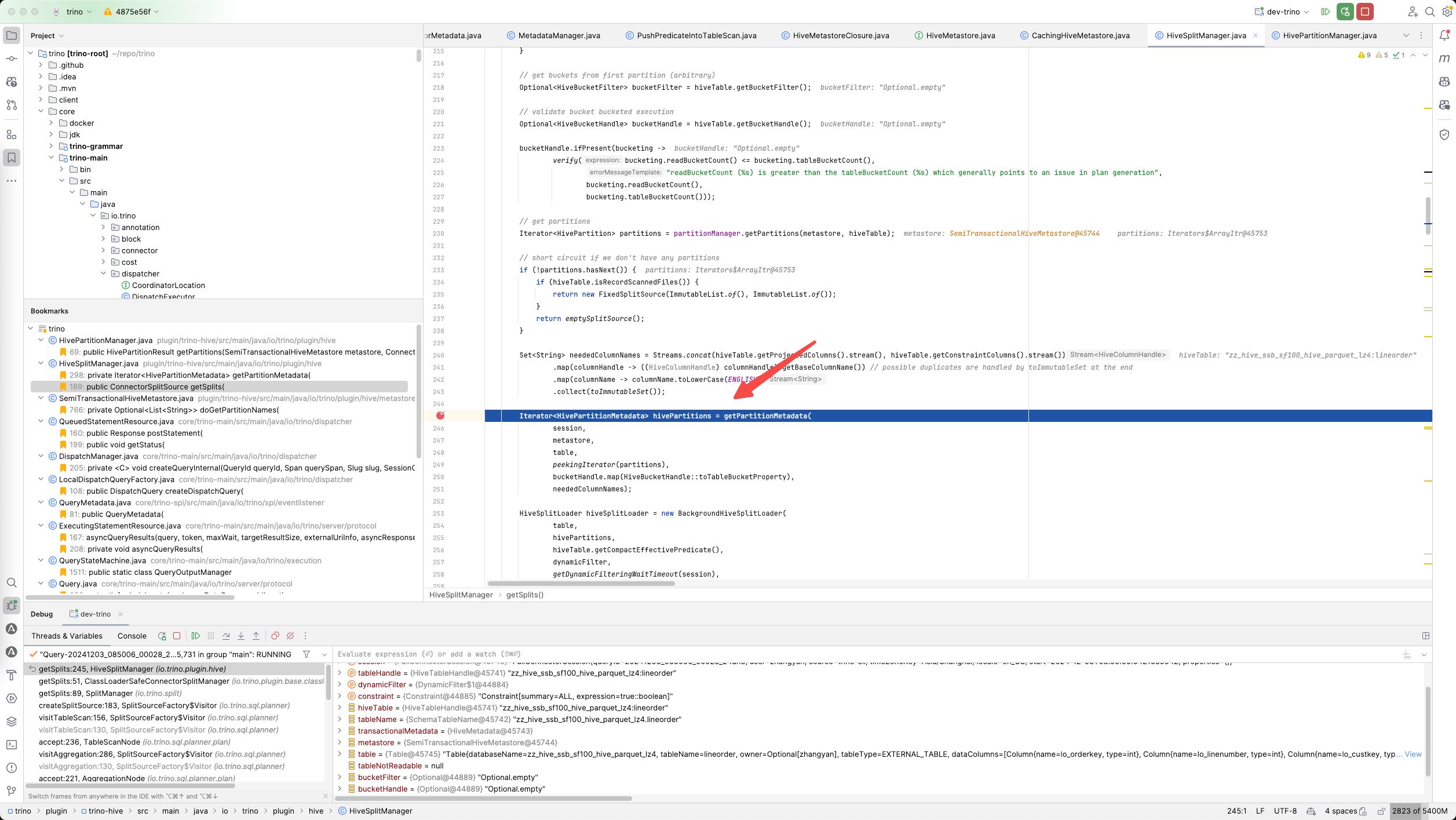The image size is (1456, 820).
Task: Click memory indicator 2823 of 5400M
Action: click(x=1419, y=811)
